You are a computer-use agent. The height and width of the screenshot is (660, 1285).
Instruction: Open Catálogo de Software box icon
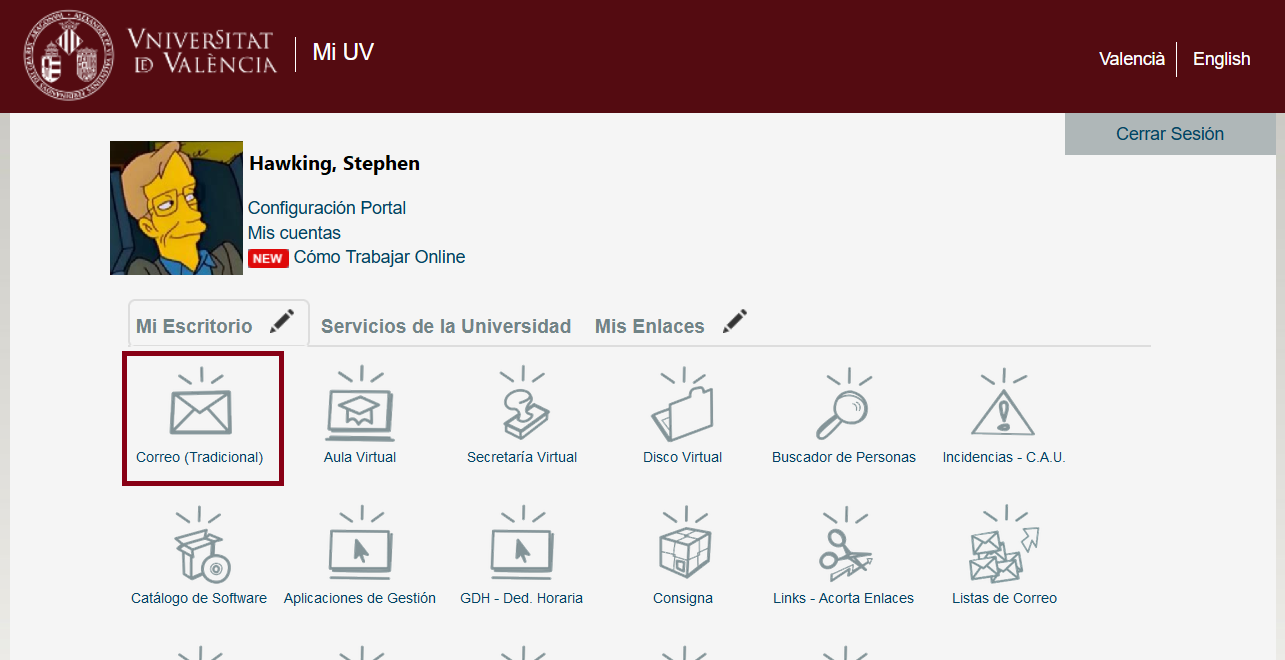(x=199, y=553)
